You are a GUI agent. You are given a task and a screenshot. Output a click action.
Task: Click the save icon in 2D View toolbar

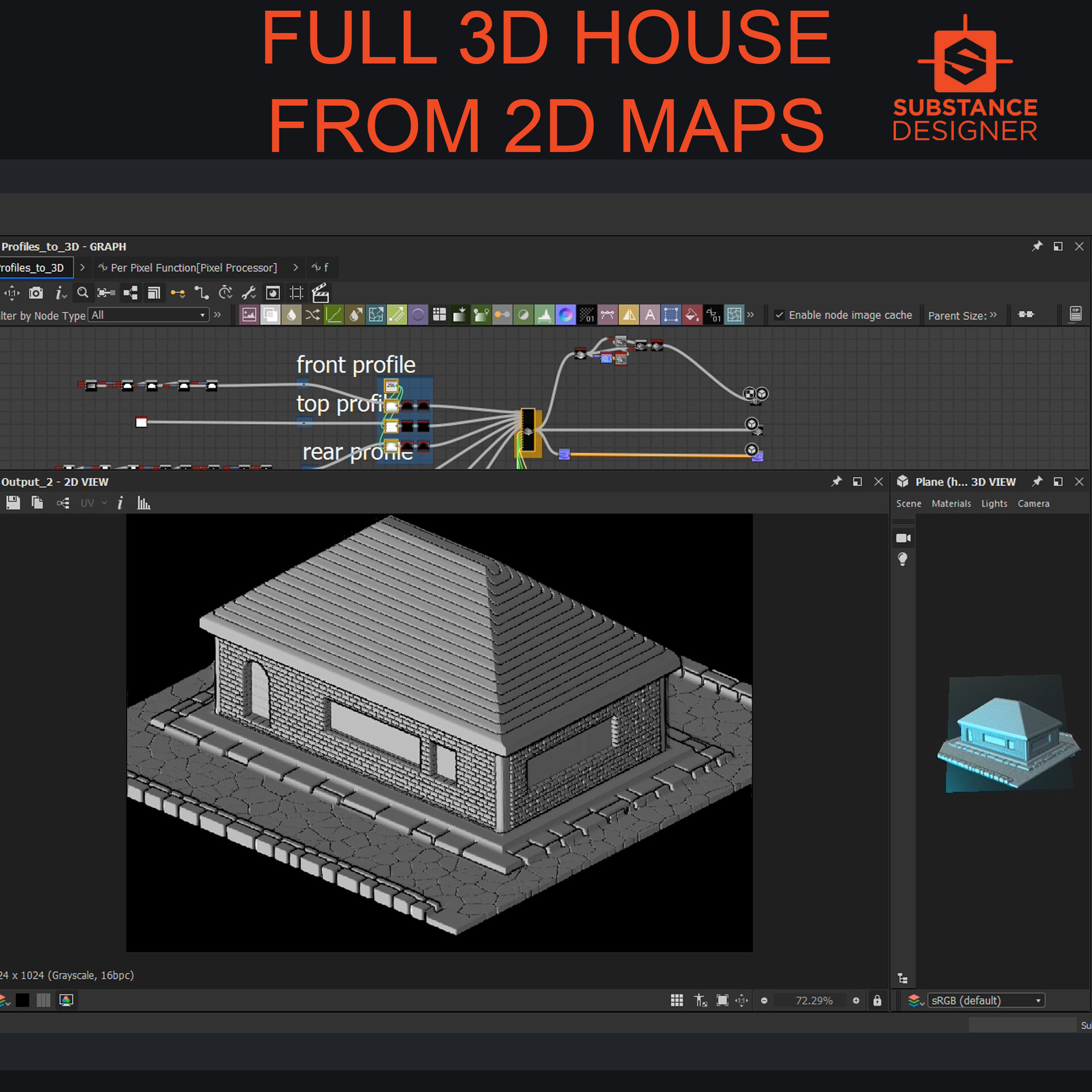(x=13, y=503)
